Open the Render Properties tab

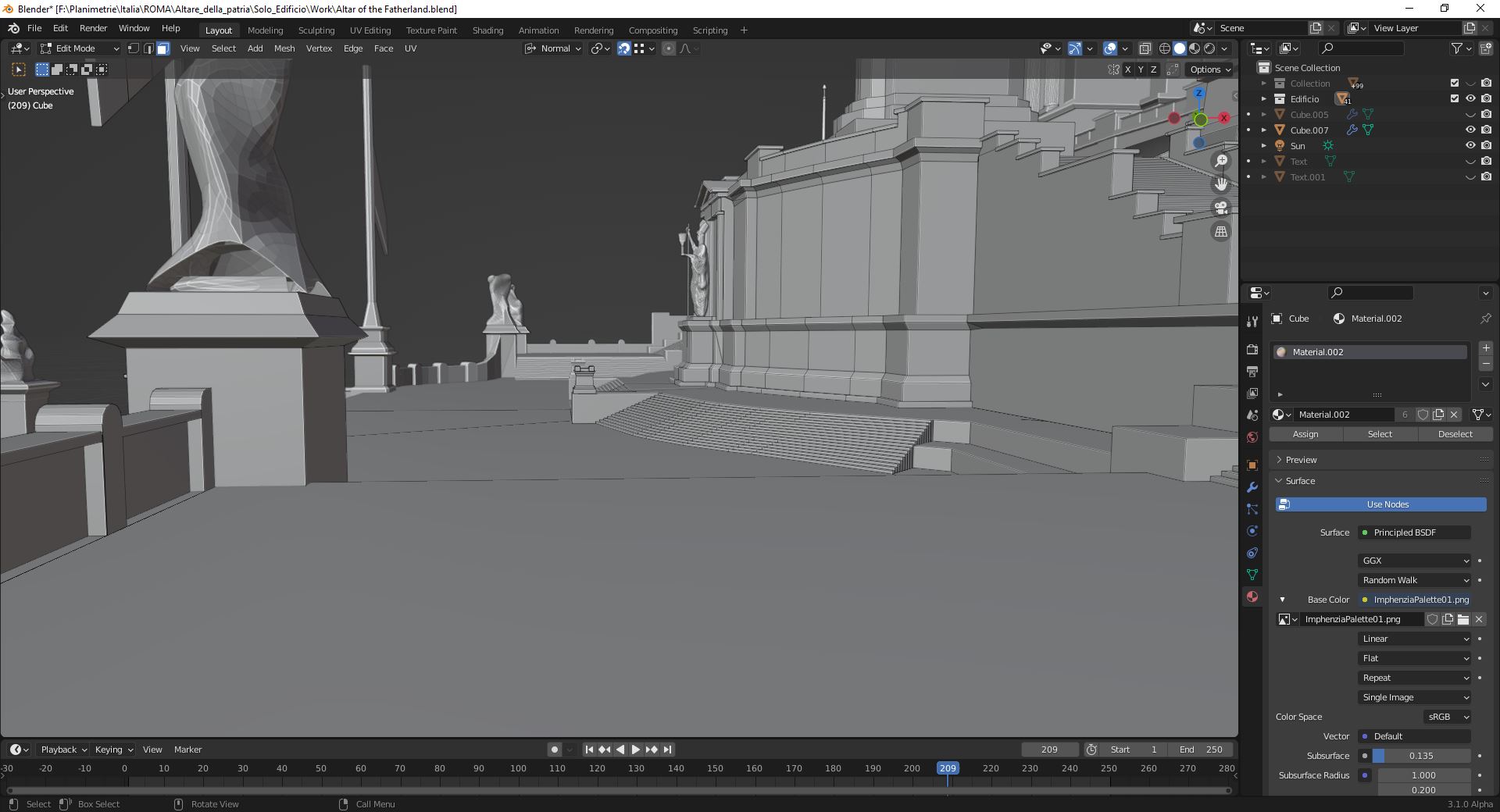1252,349
